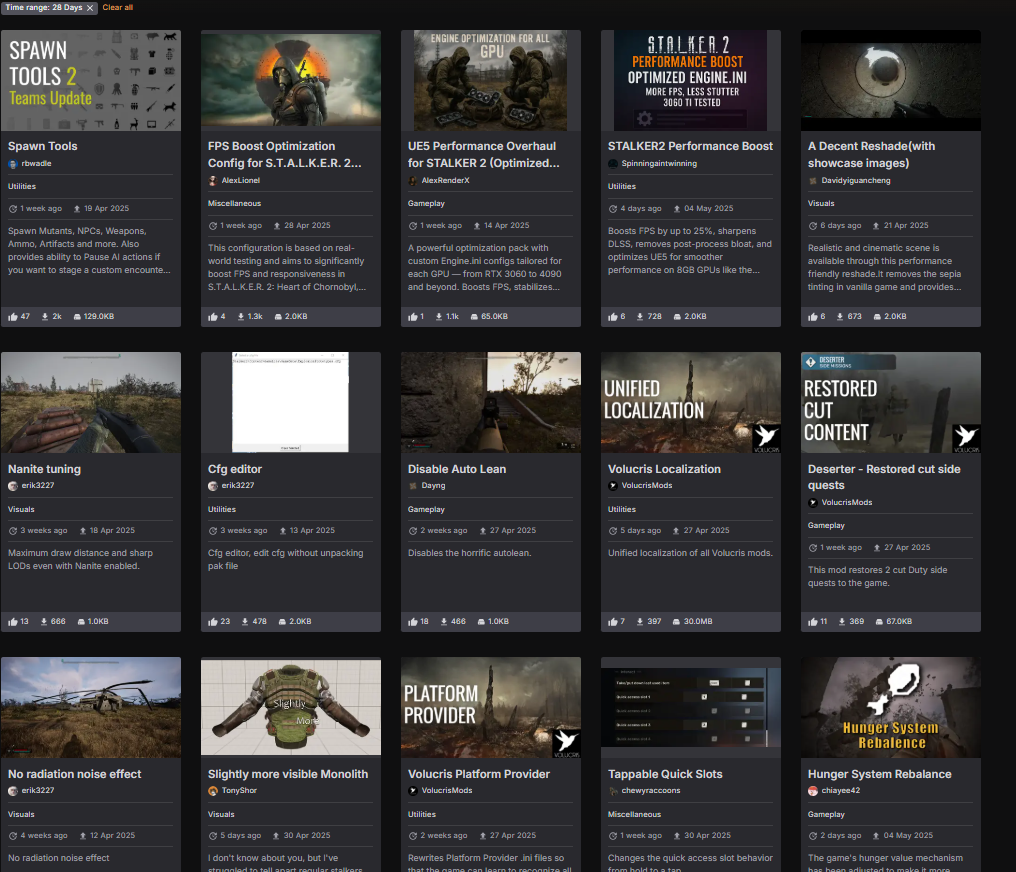Image resolution: width=1016 pixels, height=872 pixels.
Task: Open UE5 Performance Overhaul thumbnail image
Action: (491, 80)
